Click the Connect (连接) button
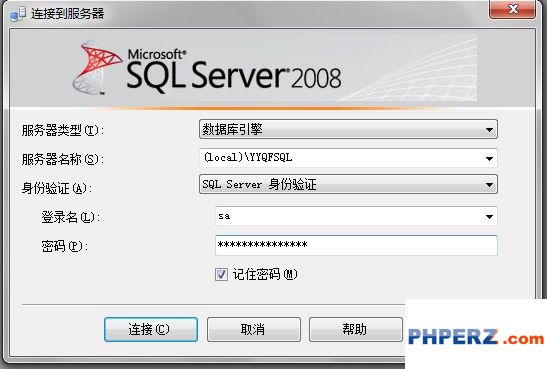Screen dimensions: 547x369 click(x=151, y=329)
